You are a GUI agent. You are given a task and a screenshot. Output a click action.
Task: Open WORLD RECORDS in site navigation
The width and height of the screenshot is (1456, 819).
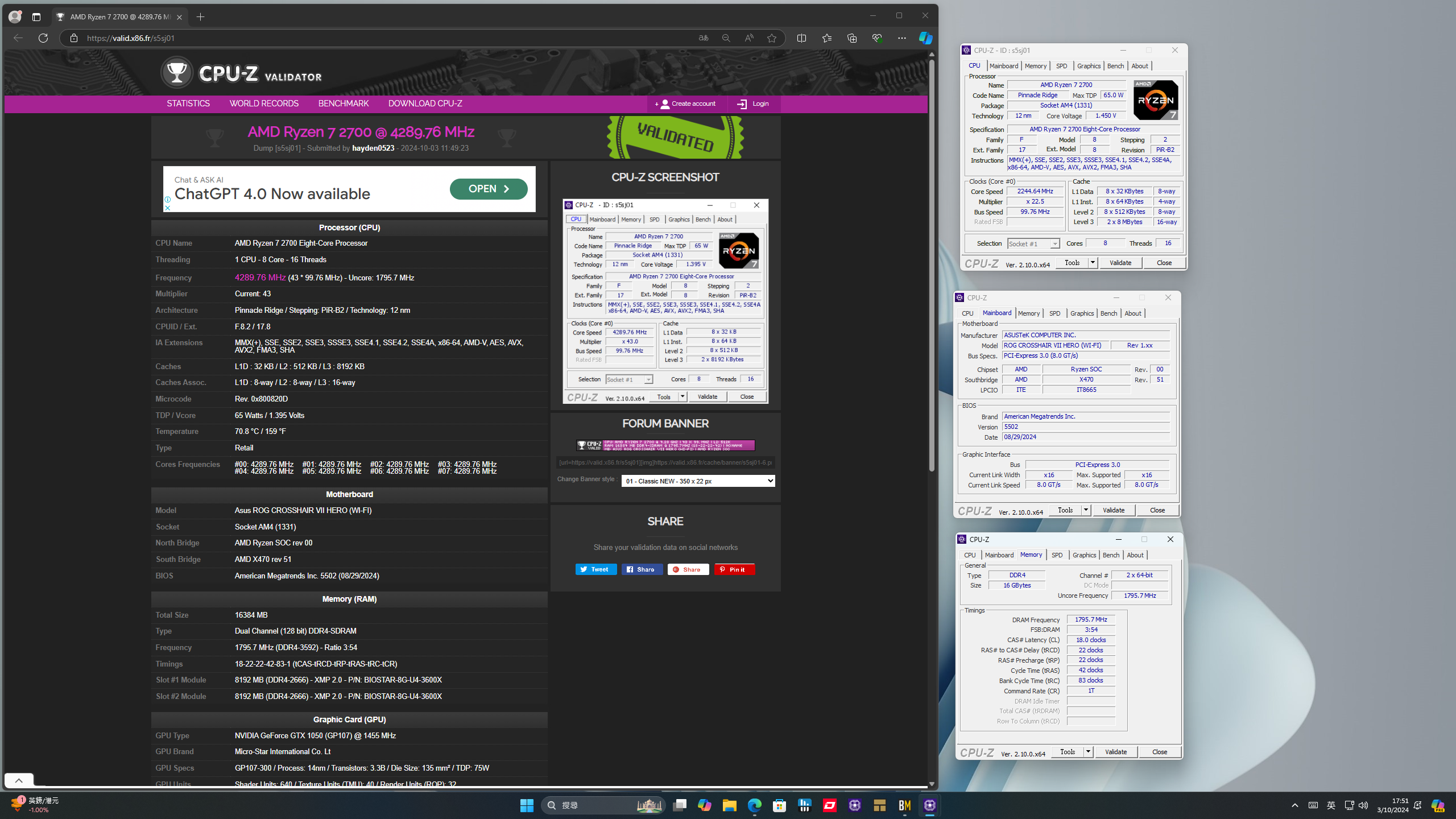[x=264, y=104]
